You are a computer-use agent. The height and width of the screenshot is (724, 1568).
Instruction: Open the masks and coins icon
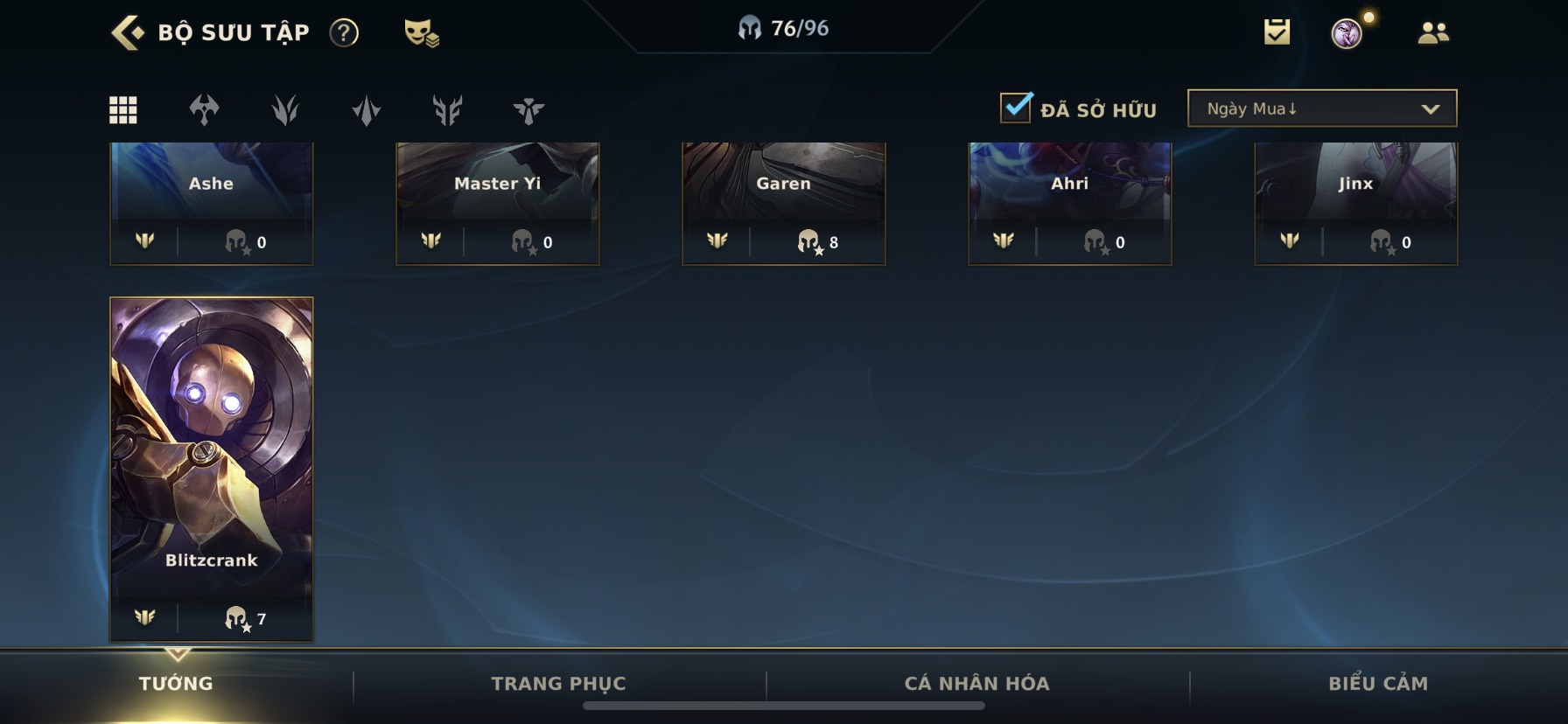[x=421, y=33]
